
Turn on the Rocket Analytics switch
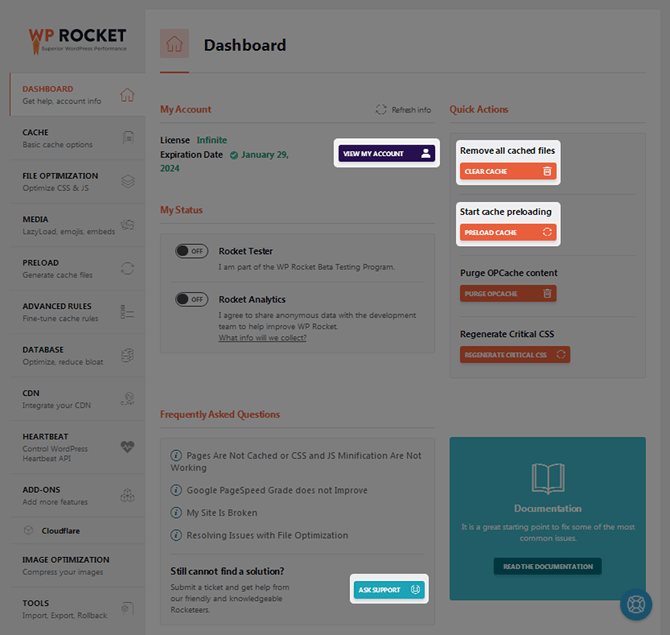coord(191,299)
